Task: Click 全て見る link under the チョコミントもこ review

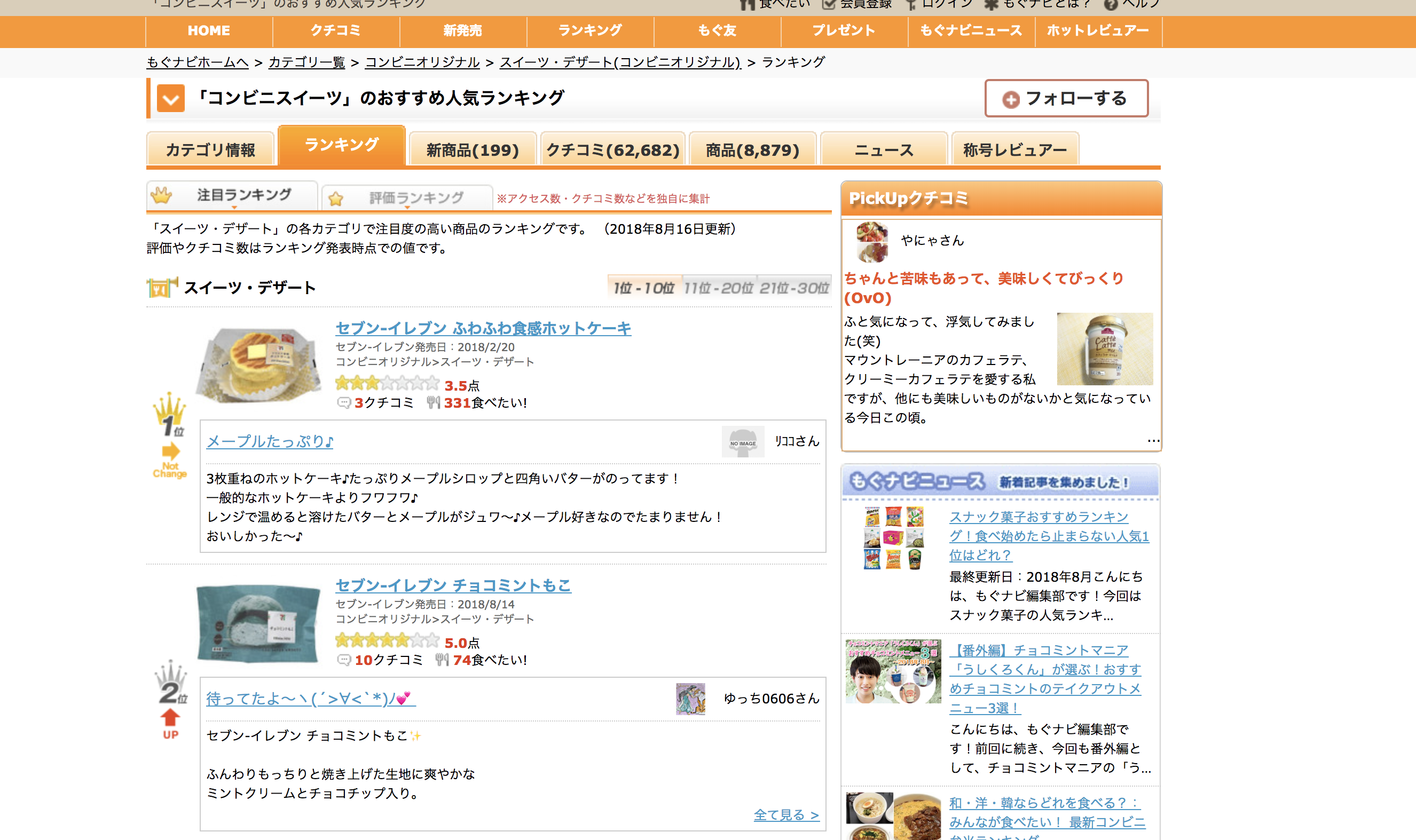Action: coord(786,814)
